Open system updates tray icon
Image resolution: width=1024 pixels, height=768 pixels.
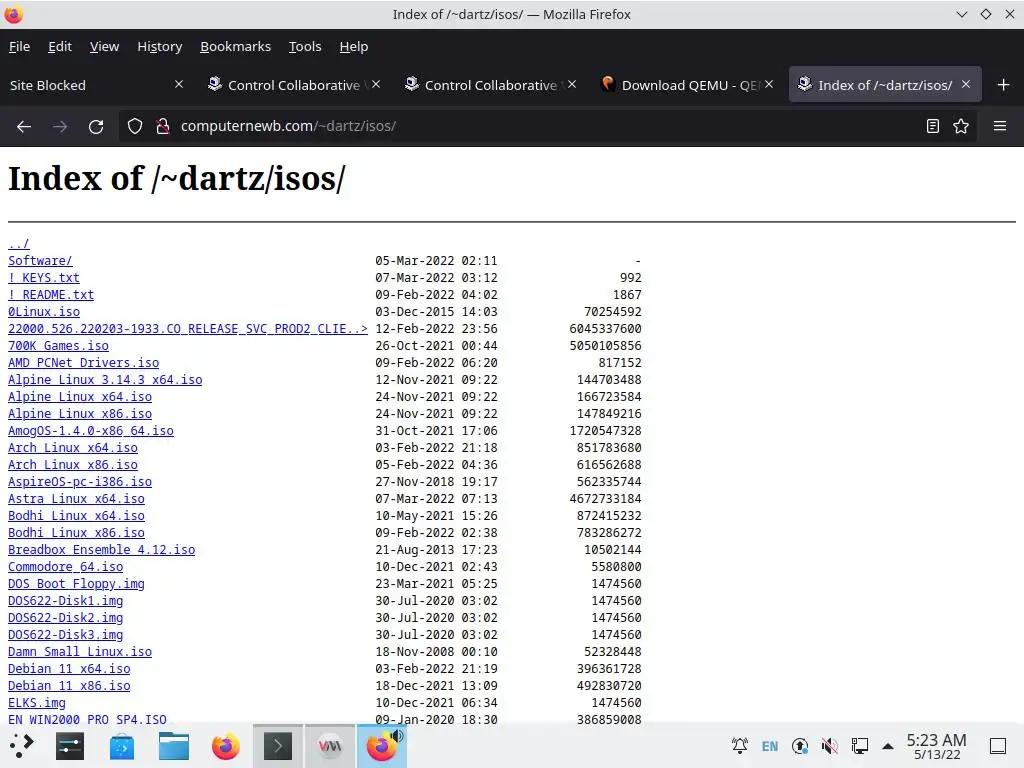pyautogui.click(x=800, y=746)
